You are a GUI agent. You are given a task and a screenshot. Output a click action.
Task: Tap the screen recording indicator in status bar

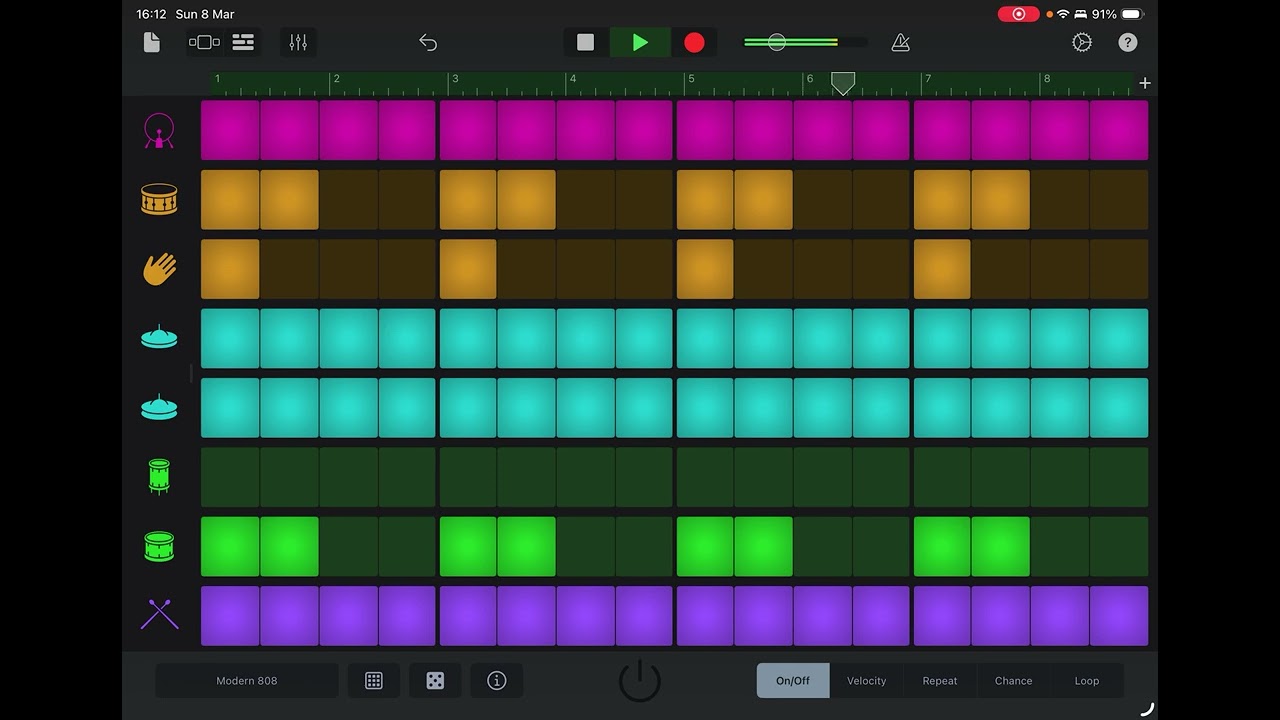click(1018, 14)
